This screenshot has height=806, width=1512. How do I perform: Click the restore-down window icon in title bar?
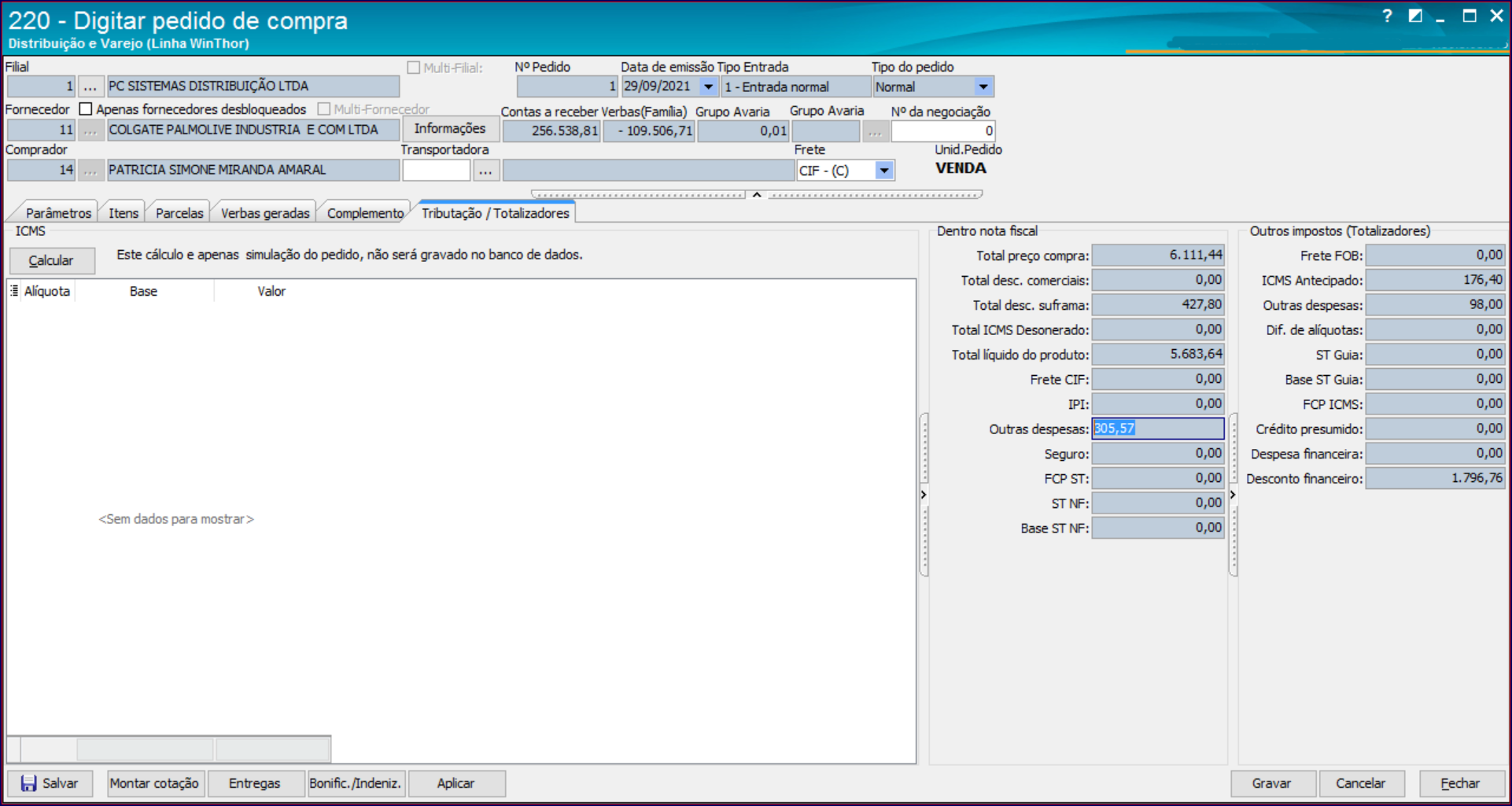point(1415,16)
